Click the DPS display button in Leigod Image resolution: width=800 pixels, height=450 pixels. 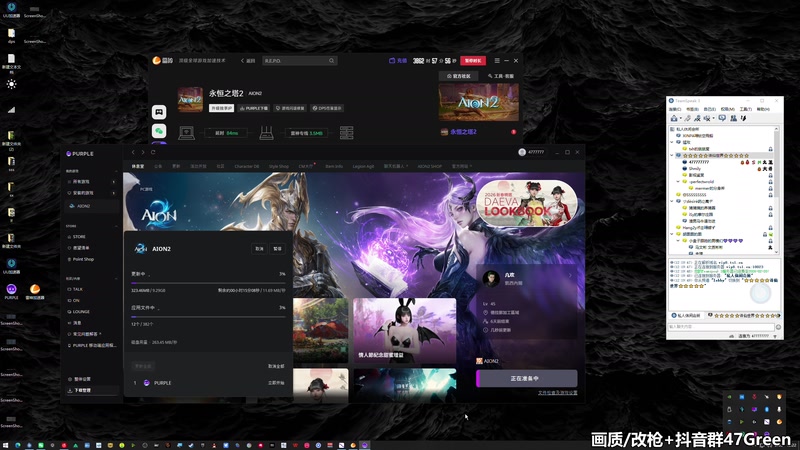[x=327, y=108]
